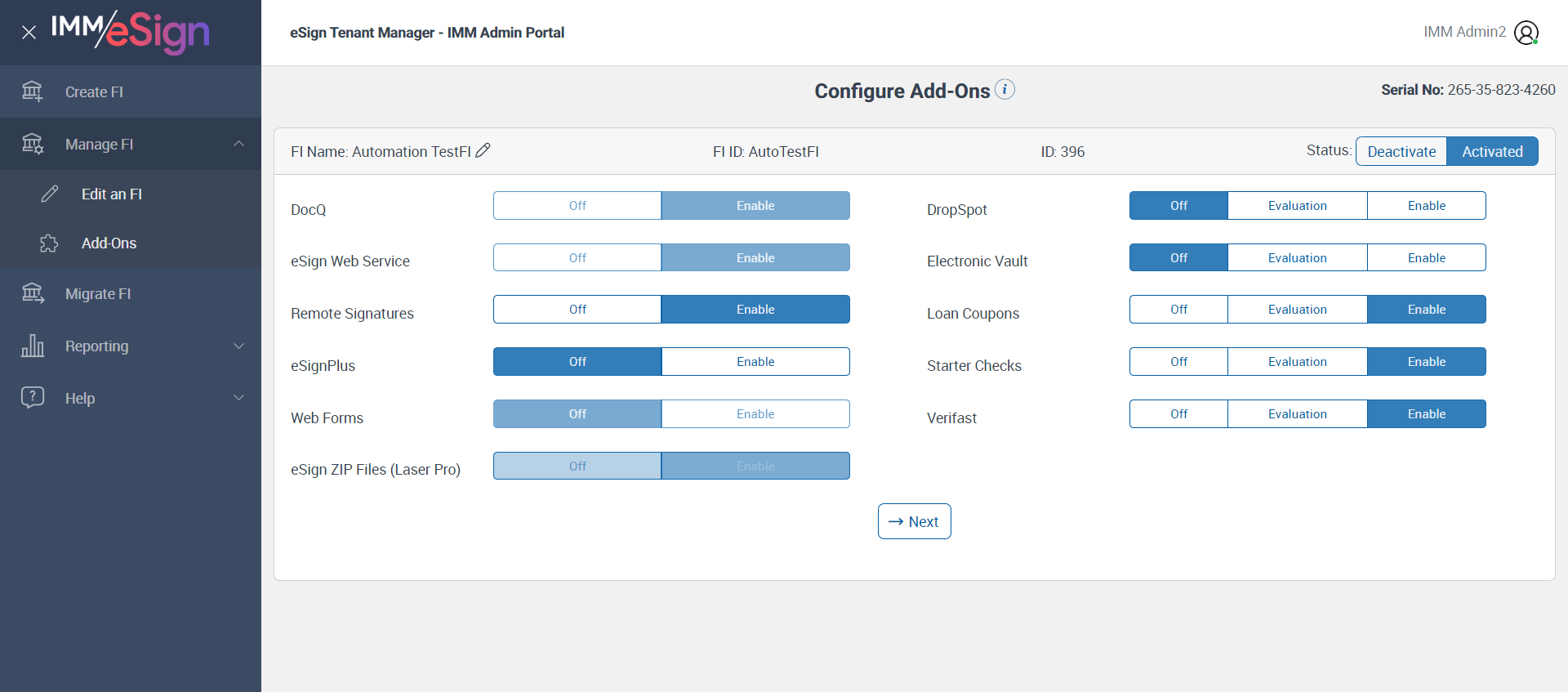Viewport: 1568px width, 692px height.
Task: Open the Edit an FI menu item
Action: [112, 194]
